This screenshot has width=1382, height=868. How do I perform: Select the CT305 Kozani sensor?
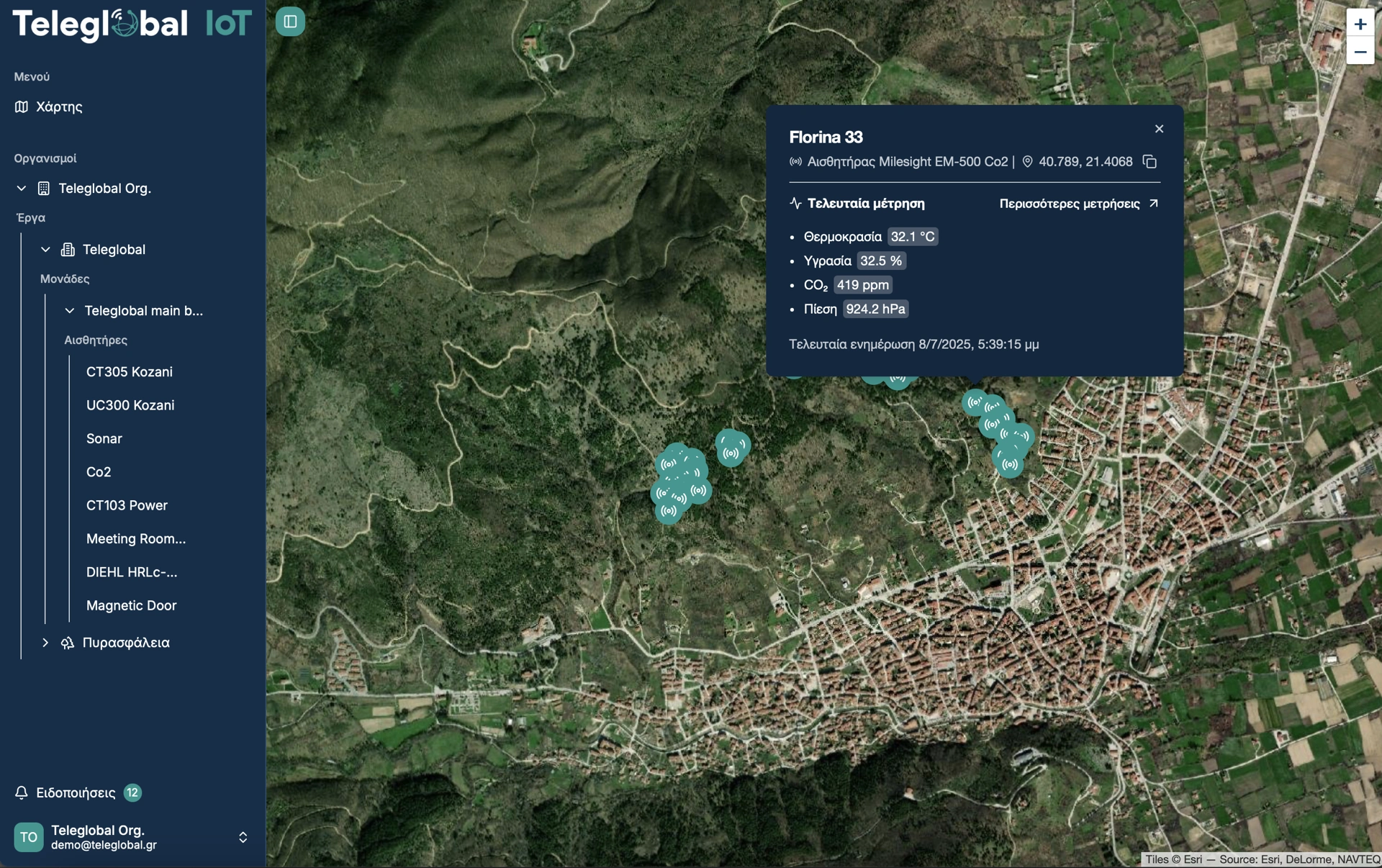click(x=130, y=372)
